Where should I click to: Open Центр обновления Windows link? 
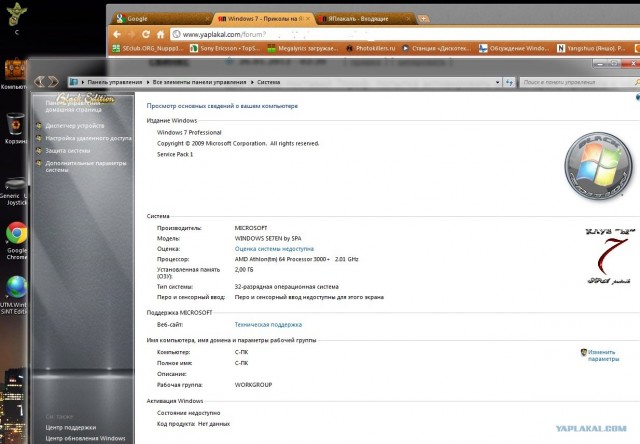(85, 438)
